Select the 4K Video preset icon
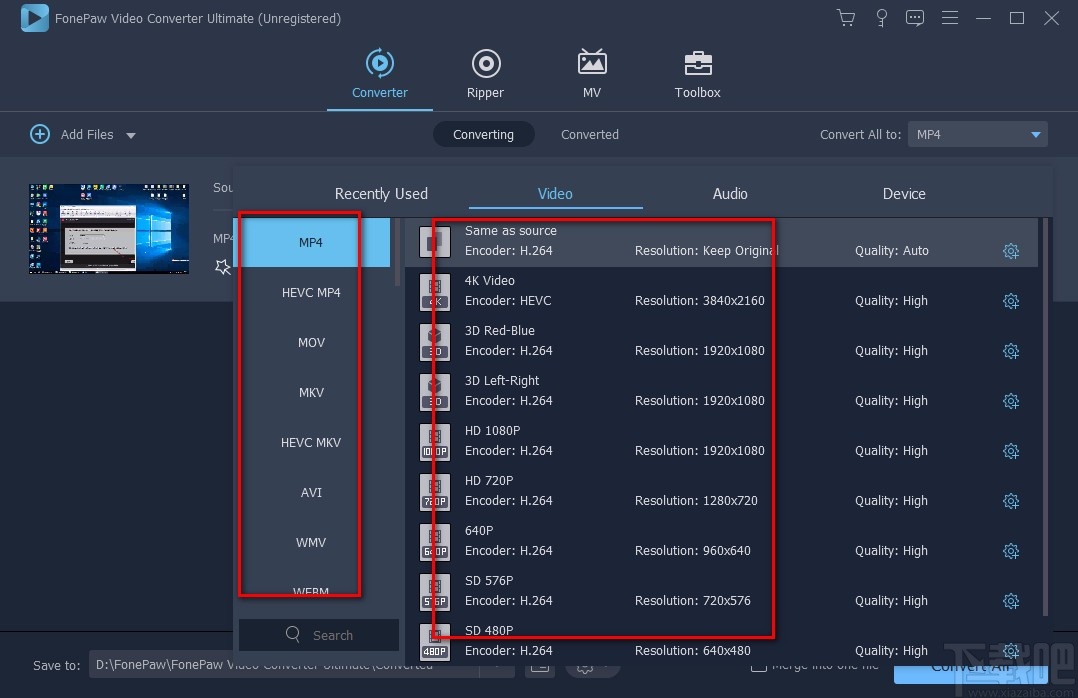Viewport: 1078px width, 698px height. click(434, 292)
